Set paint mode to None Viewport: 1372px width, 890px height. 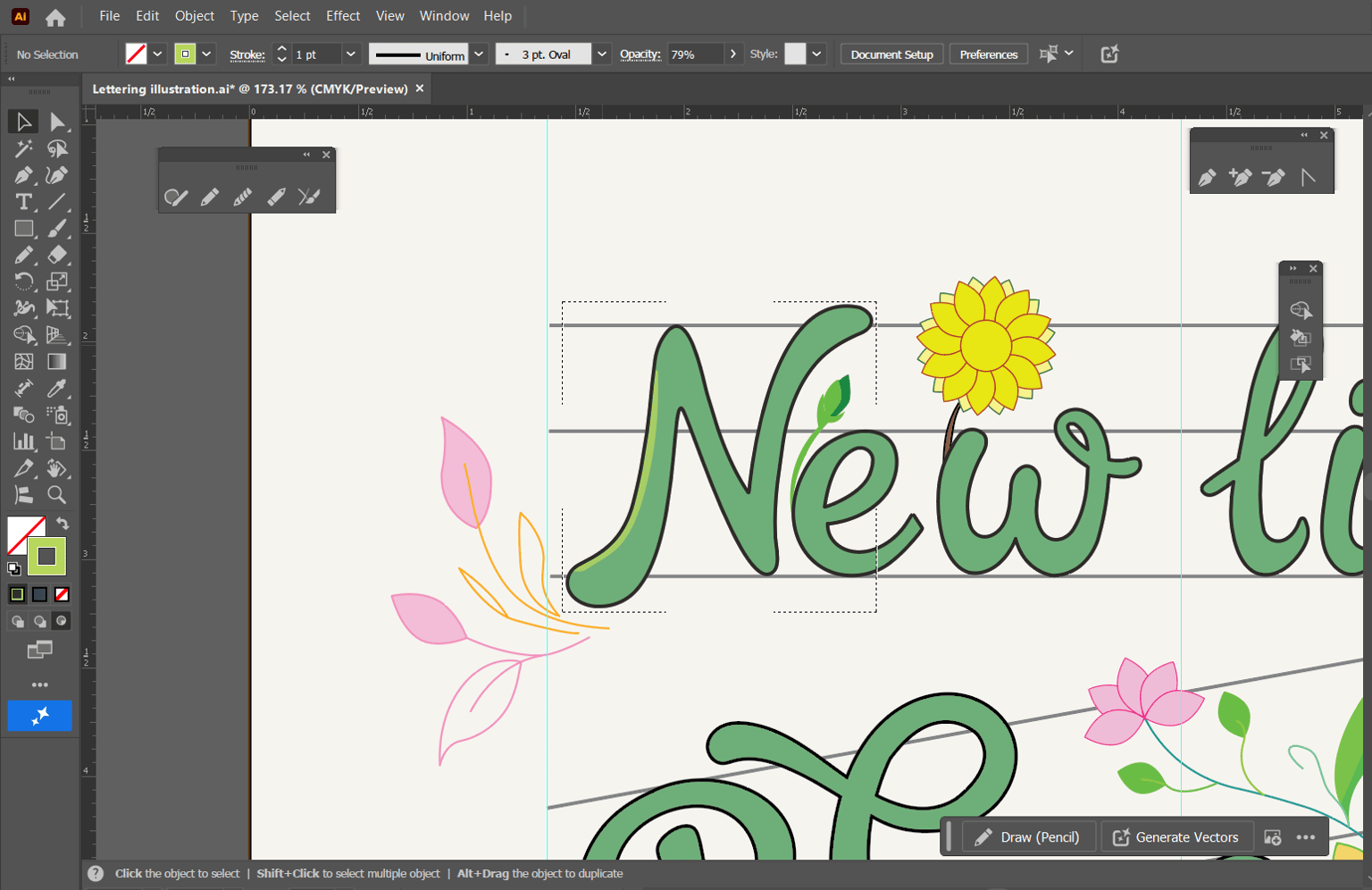click(62, 594)
